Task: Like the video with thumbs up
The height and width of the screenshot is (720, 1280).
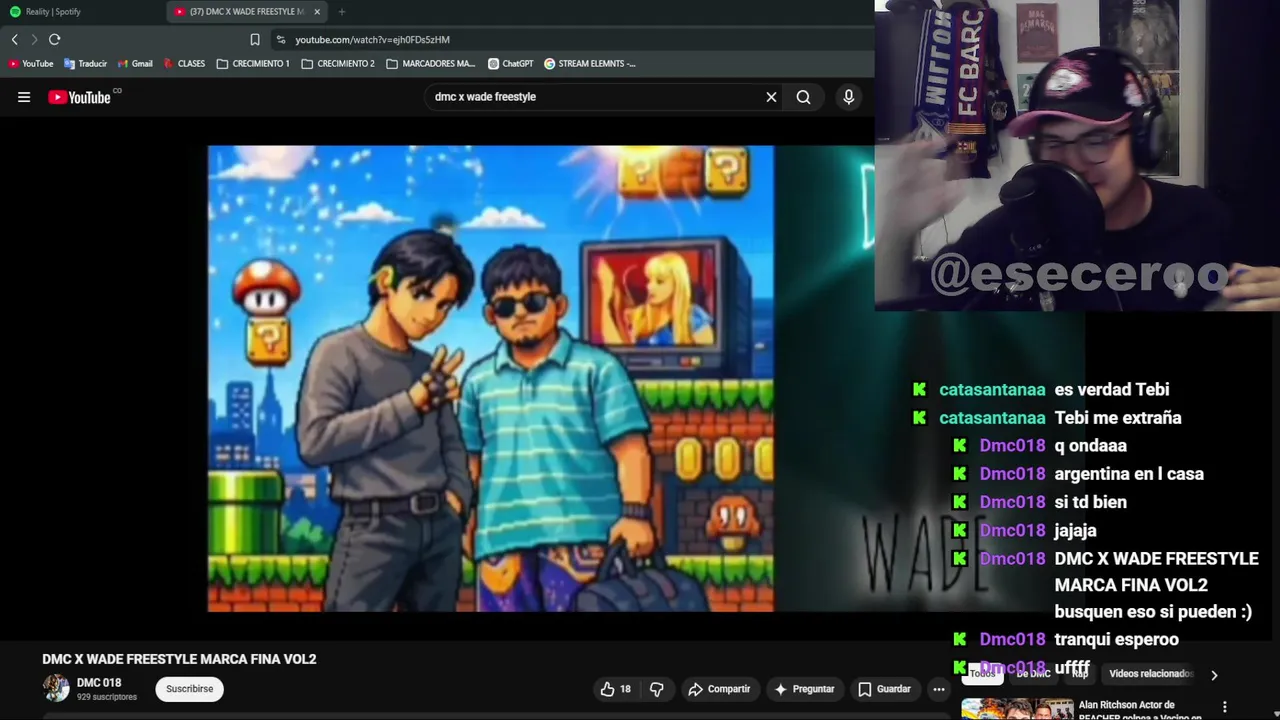Action: coord(615,689)
